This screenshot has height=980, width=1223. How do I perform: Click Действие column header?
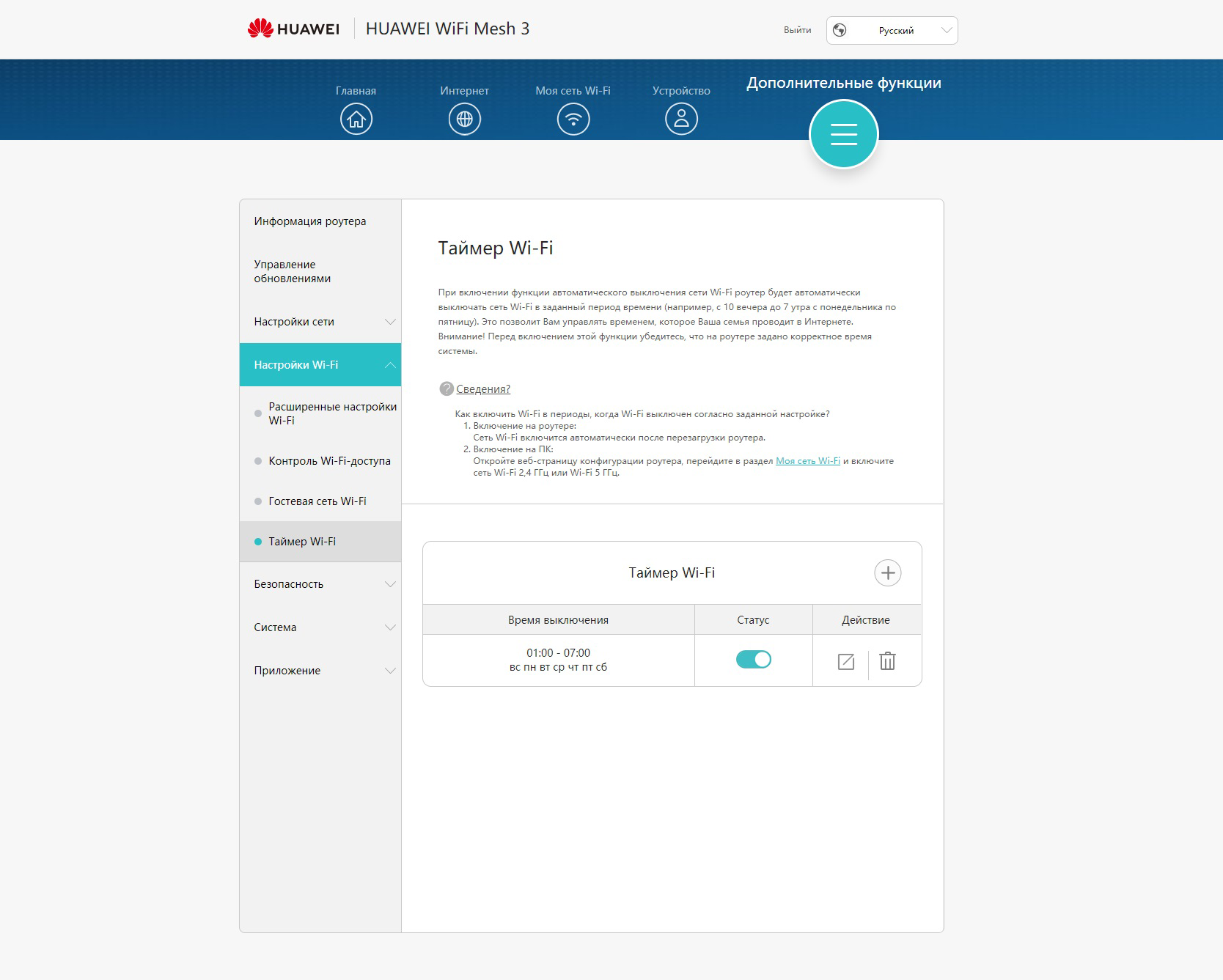[866, 620]
